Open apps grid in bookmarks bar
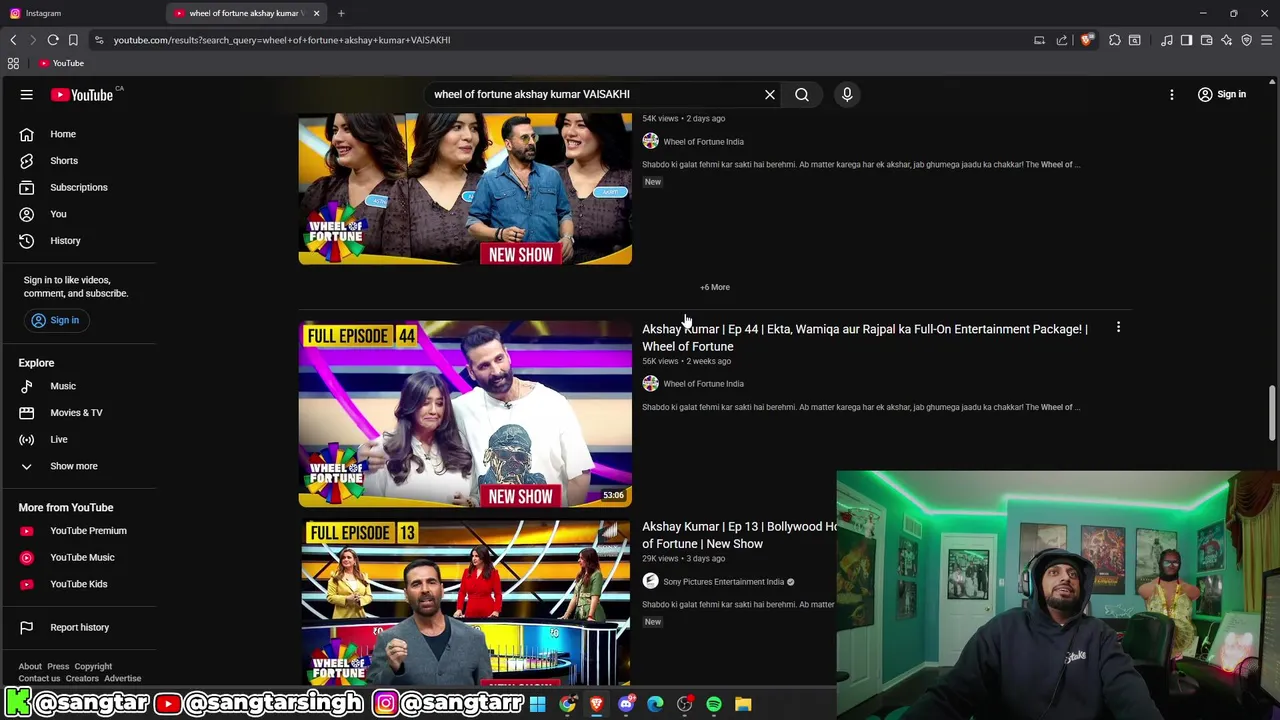Viewport: 1280px width, 720px height. coord(13,63)
